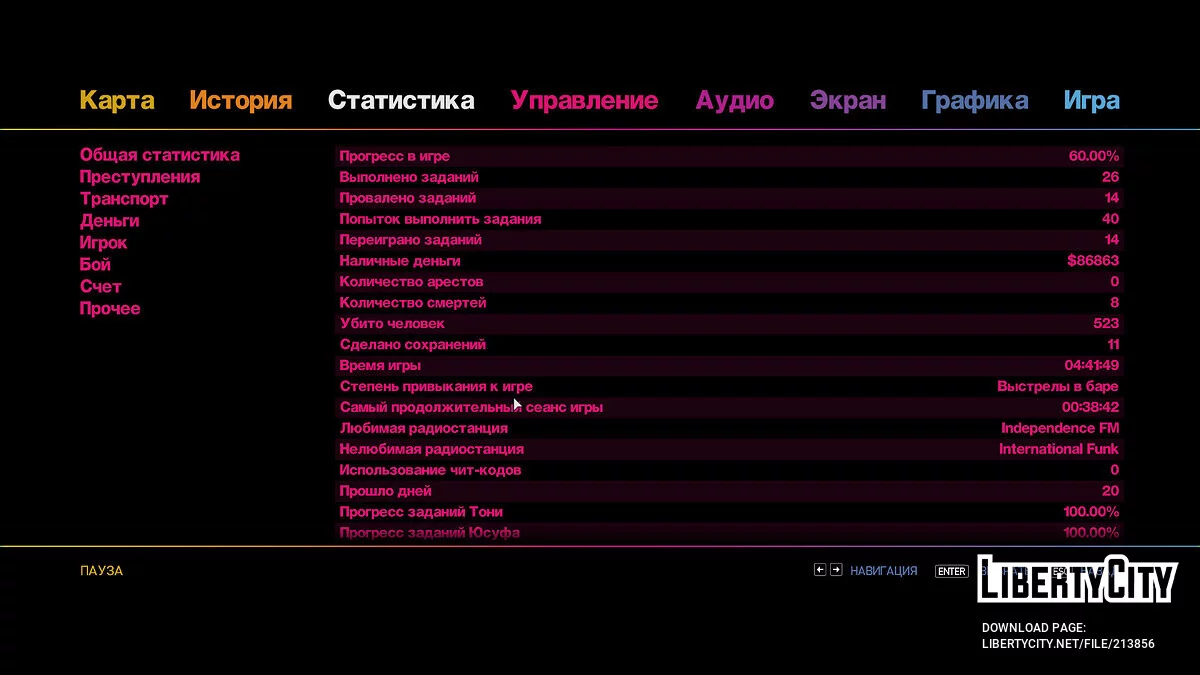Click the НАВИГАЦИЯ hint label

click(883, 571)
